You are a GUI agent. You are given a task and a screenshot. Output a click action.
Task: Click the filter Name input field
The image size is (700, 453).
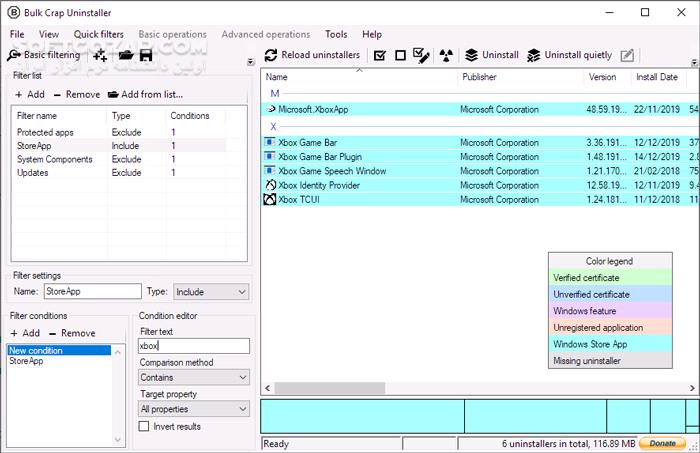pyautogui.click(x=93, y=291)
